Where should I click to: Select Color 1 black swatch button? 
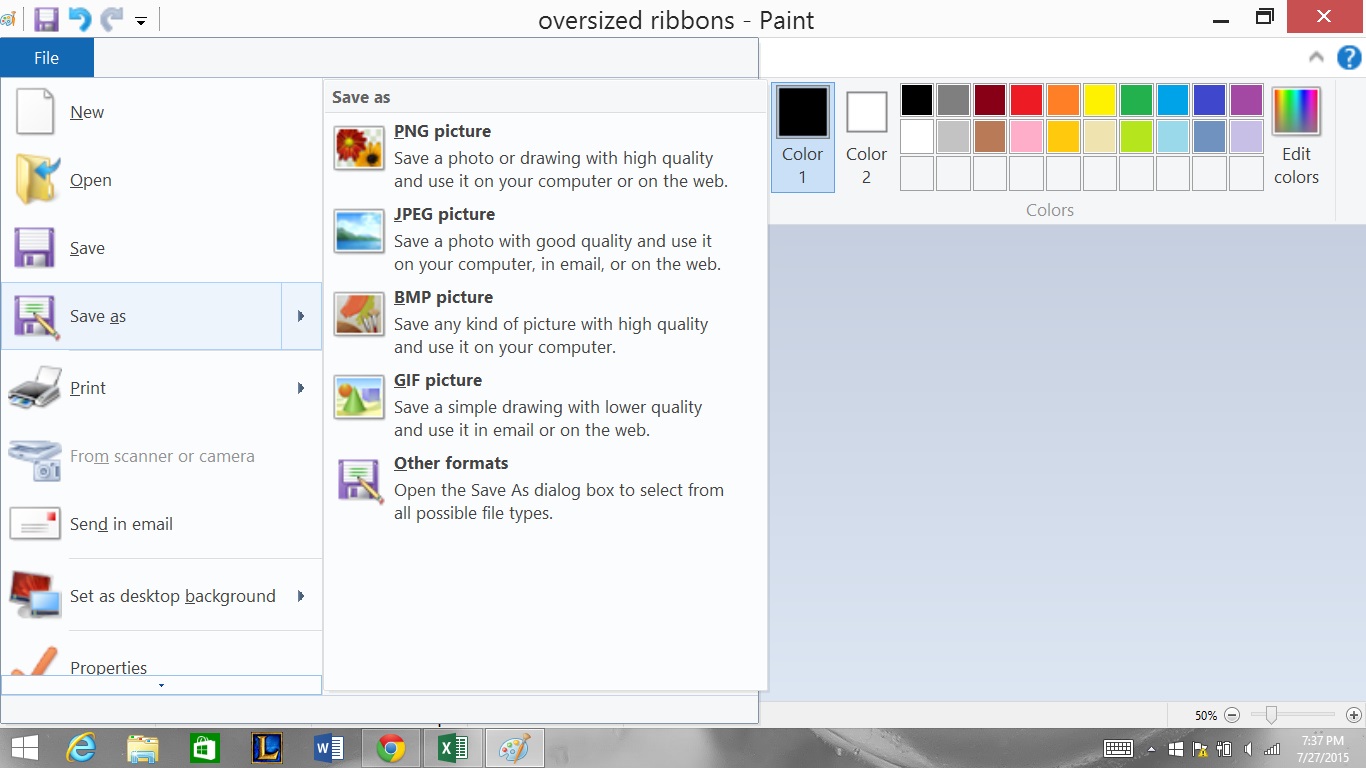(802, 137)
